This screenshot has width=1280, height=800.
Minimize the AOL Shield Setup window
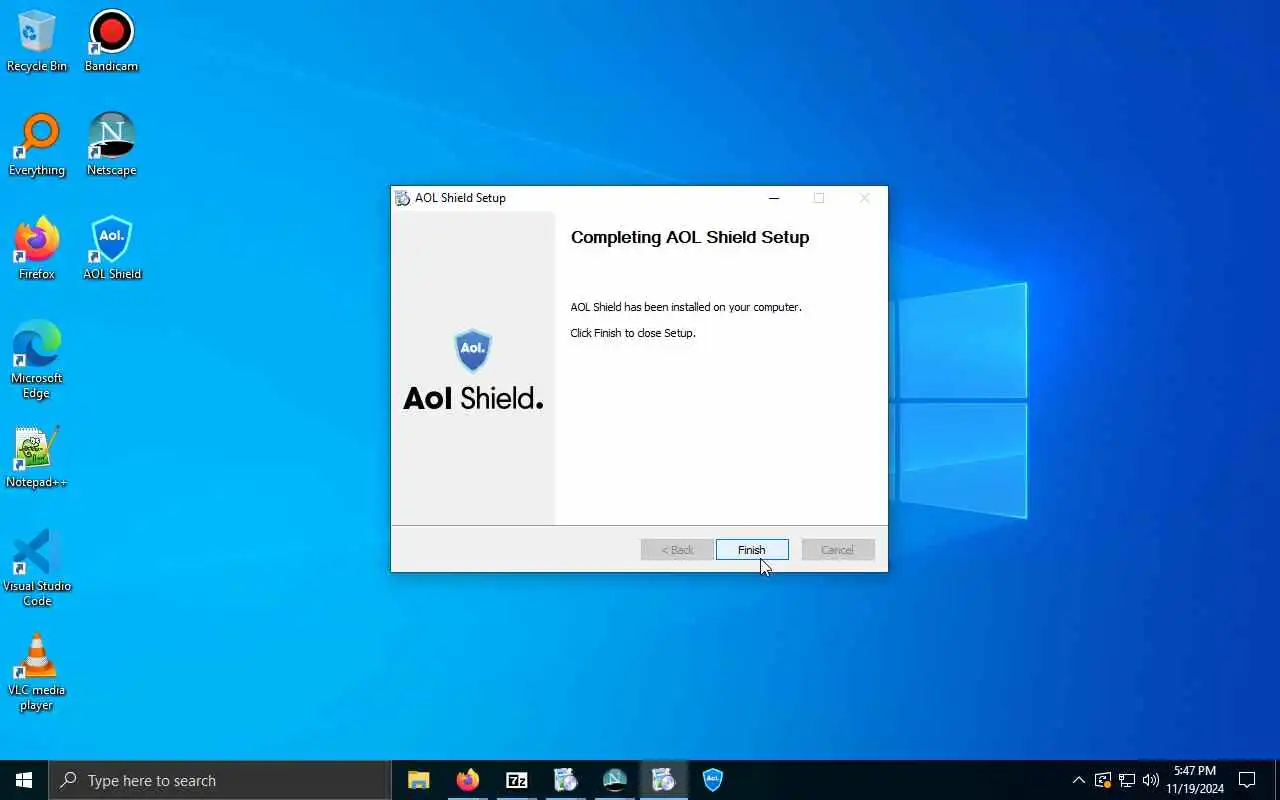[x=773, y=198]
